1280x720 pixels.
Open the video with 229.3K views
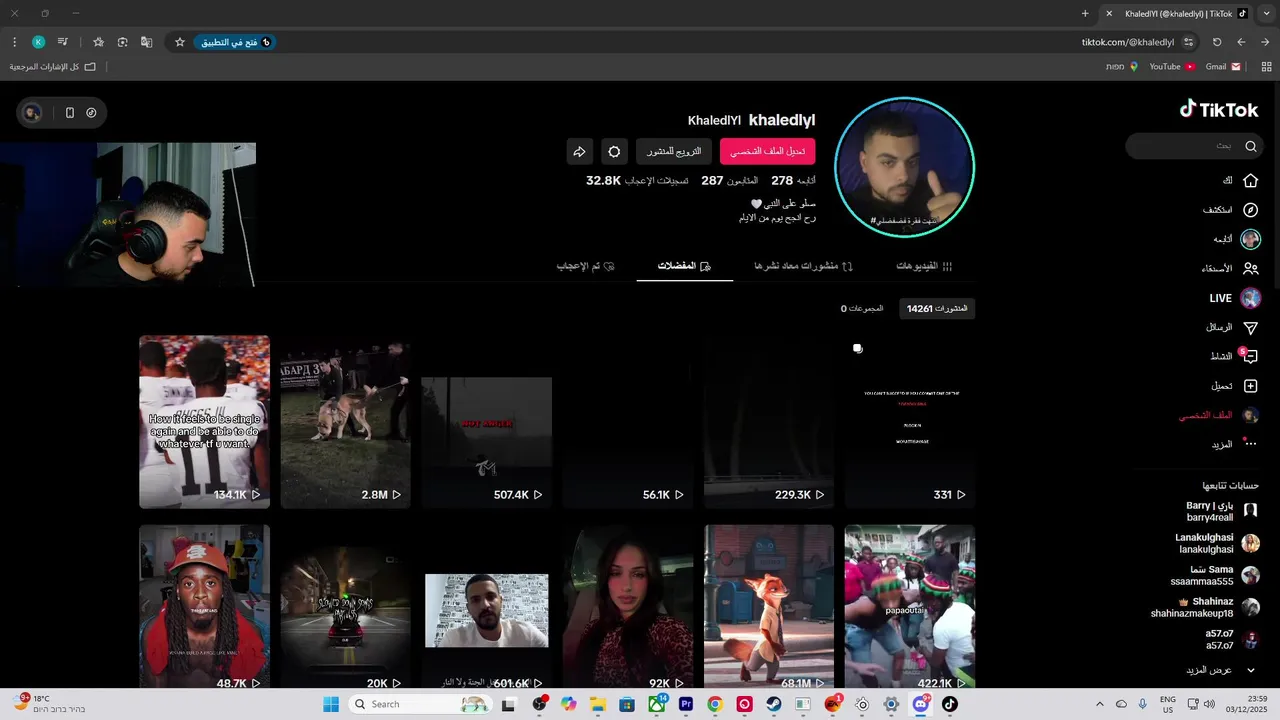coord(768,422)
